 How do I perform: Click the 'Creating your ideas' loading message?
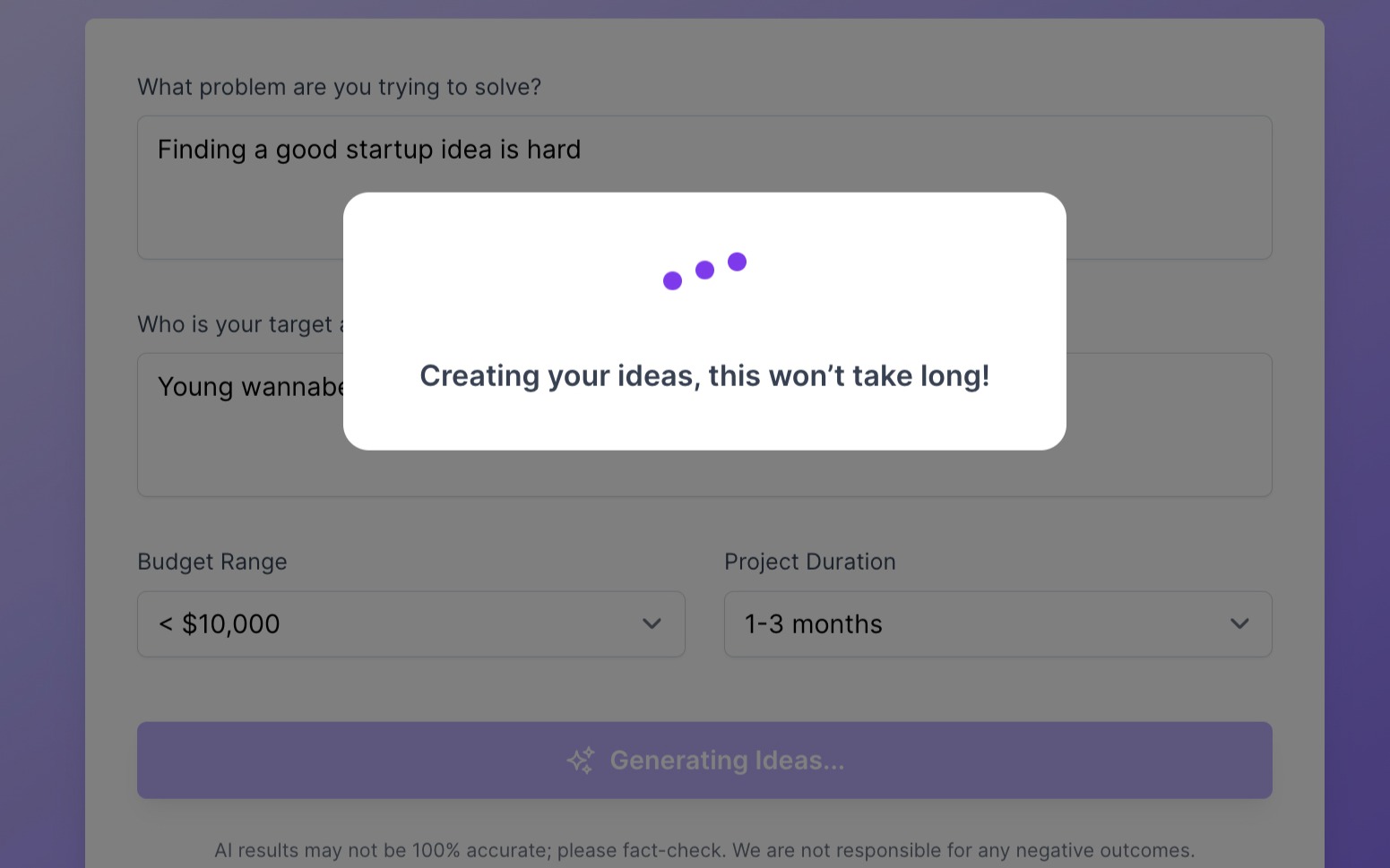click(x=704, y=375)
